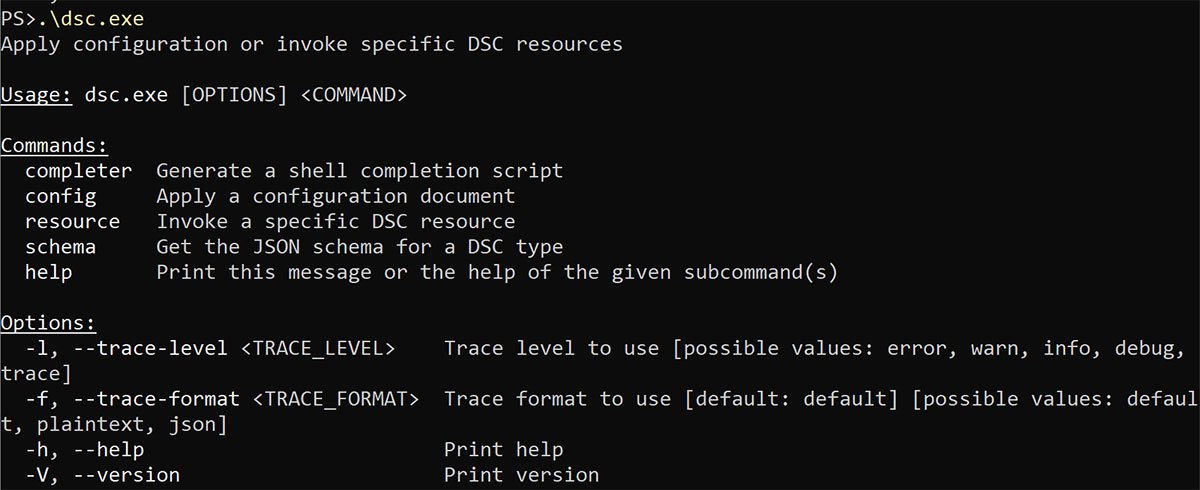Click the underlined Usage: heading

tap(36, 95)
